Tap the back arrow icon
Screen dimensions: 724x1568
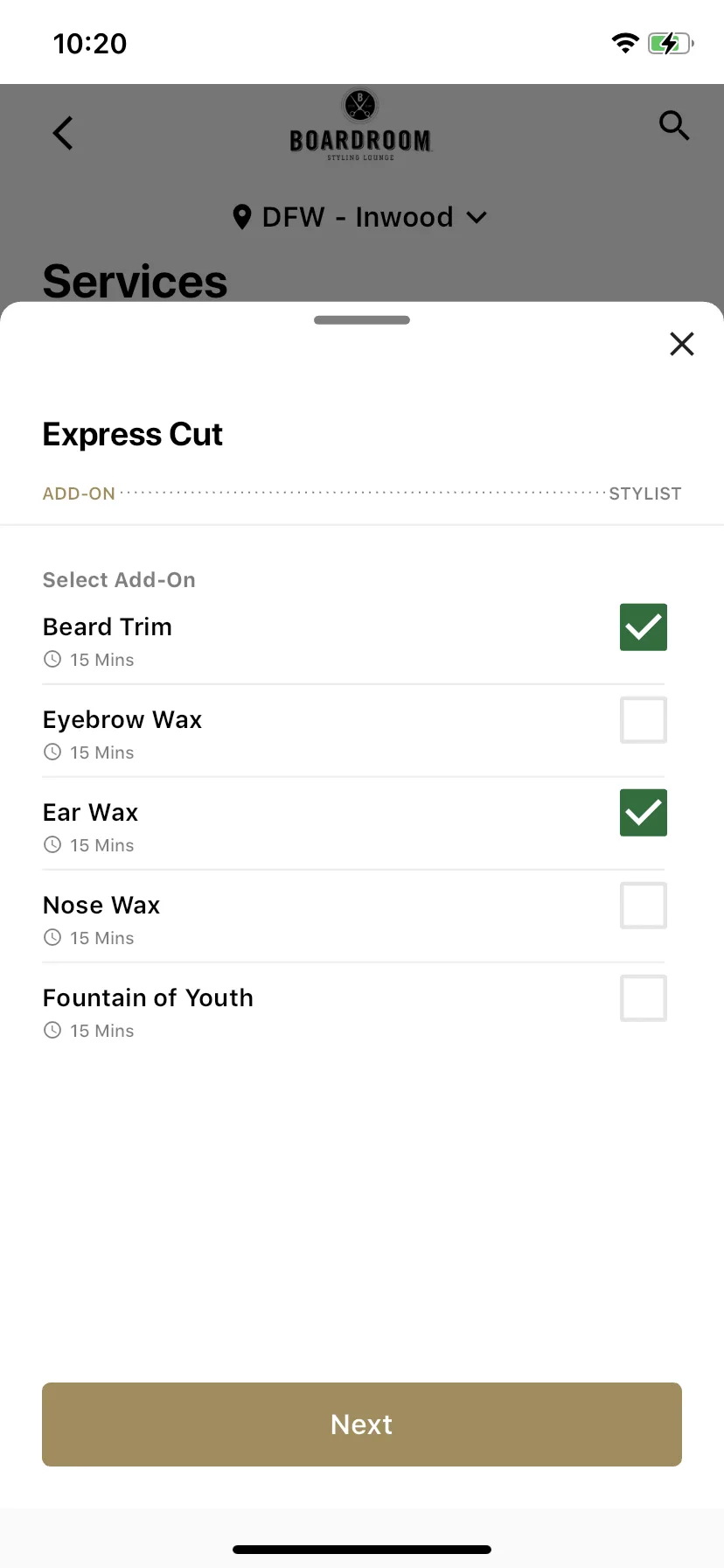63,133
